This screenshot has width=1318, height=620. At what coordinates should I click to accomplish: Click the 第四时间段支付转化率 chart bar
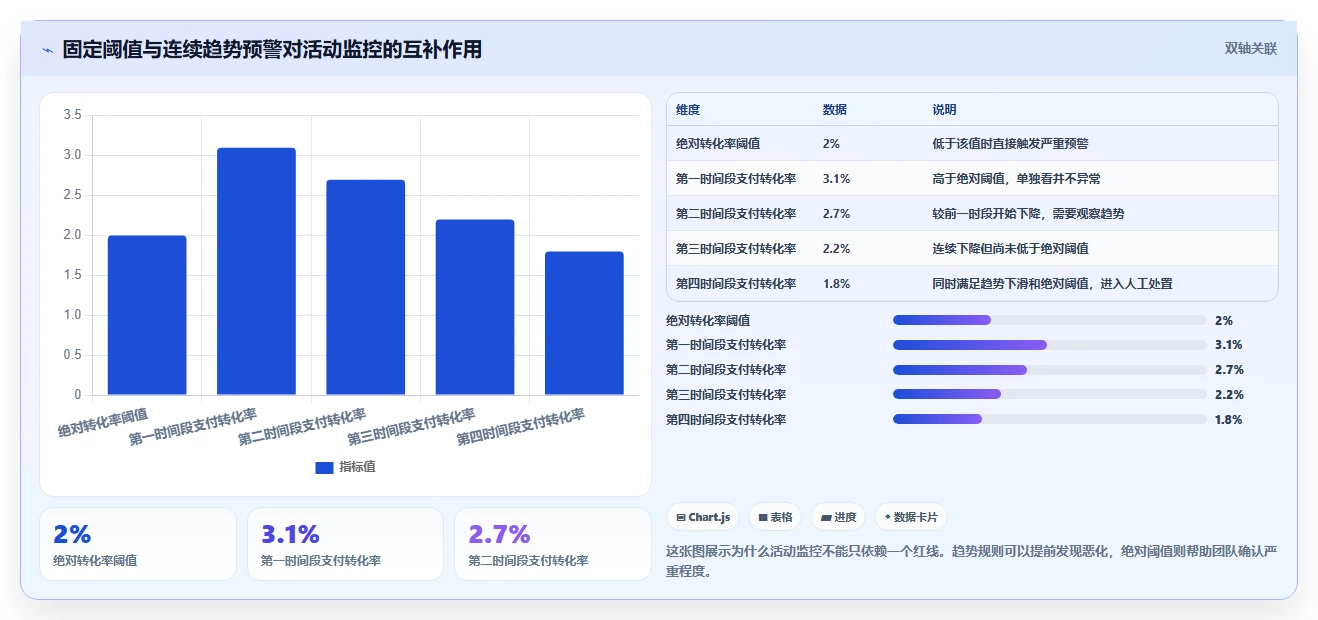[584, 323]
